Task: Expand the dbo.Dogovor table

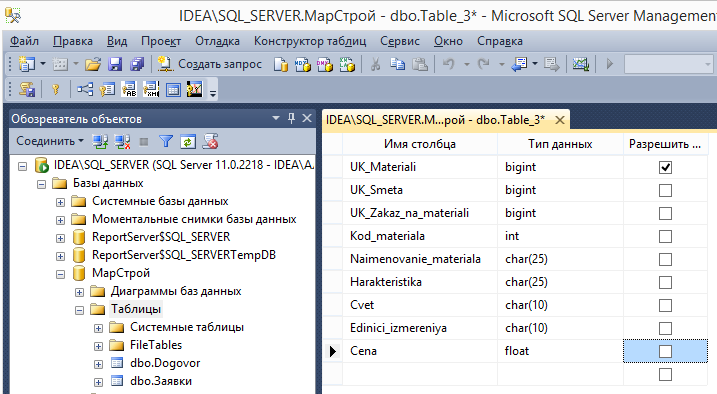Action: (x=98, y=364)
